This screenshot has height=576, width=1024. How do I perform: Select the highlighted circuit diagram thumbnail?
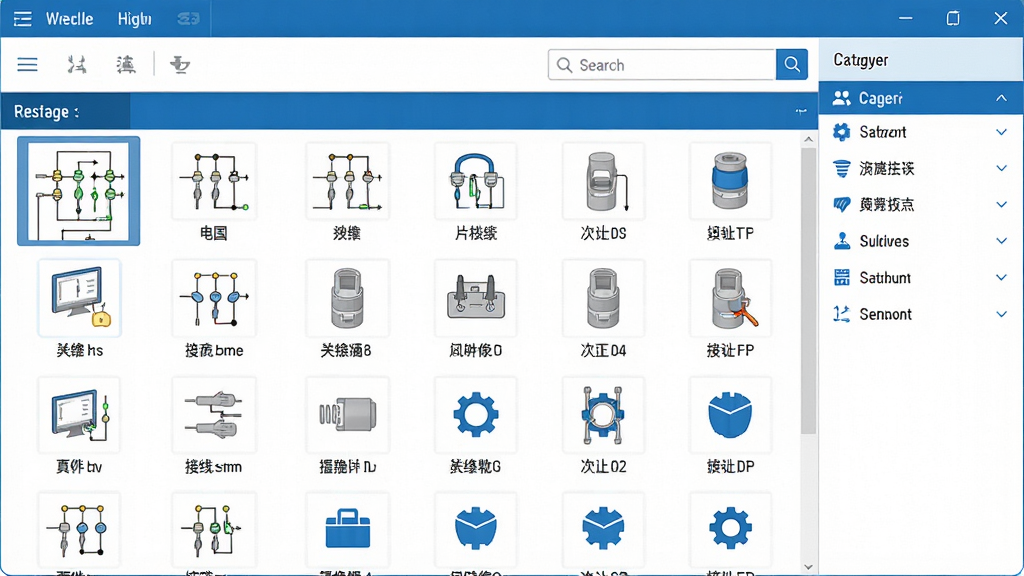78,191
